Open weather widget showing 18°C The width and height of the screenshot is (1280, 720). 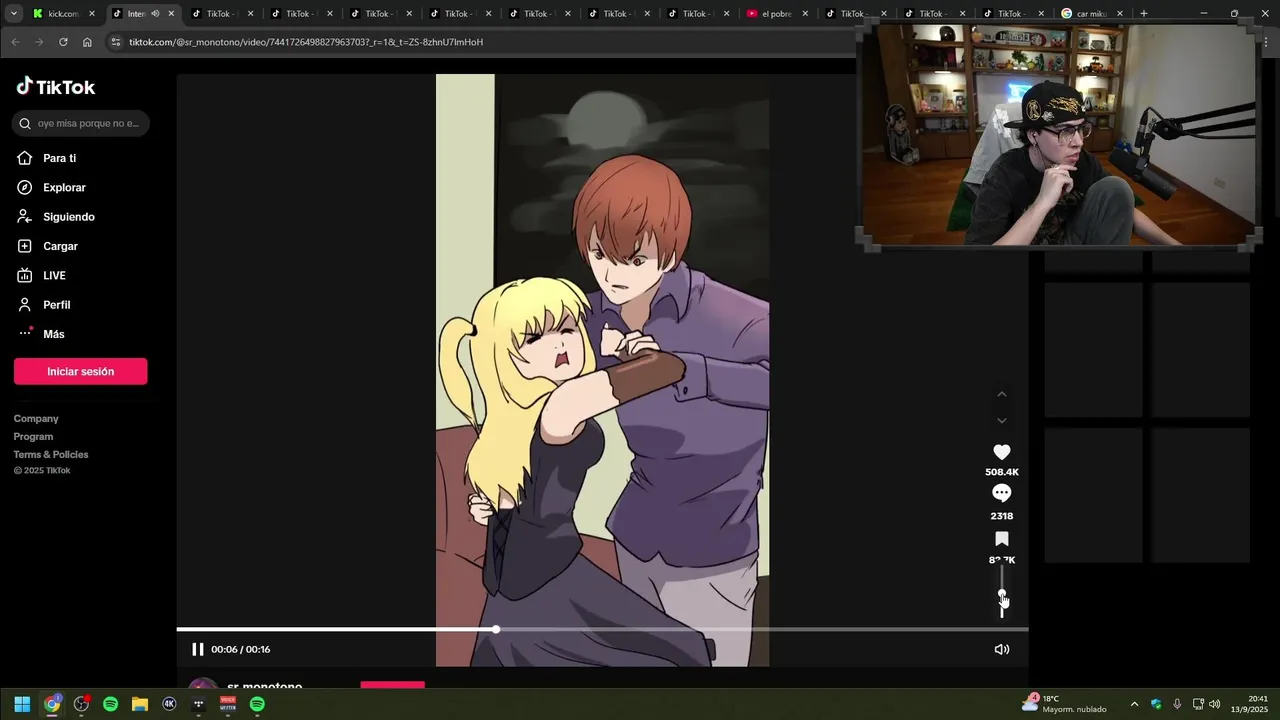point(1065,704)
